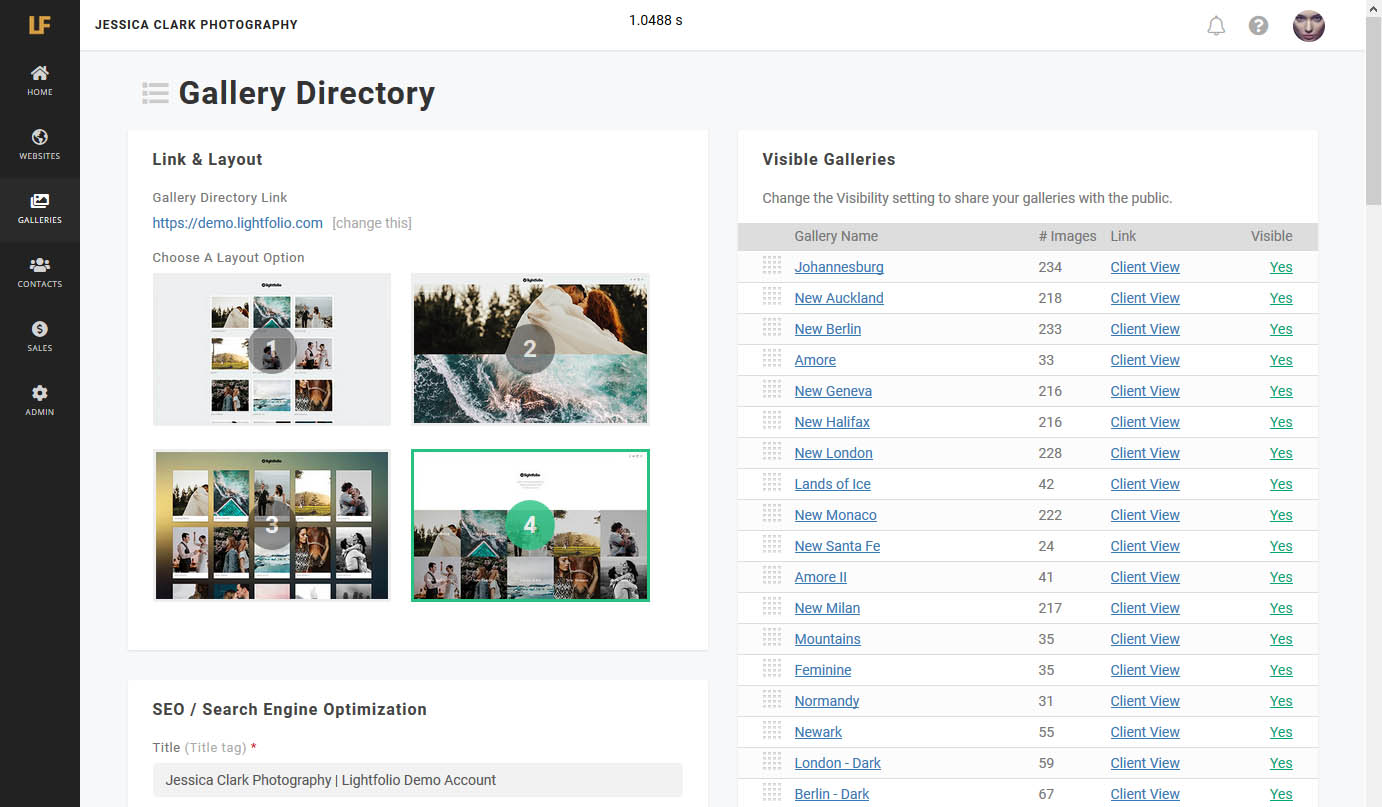The height and width of the screenshot is (807, 1382).
Task: Select the Galleries sidebar item
Action: click(x=40, y=208)
